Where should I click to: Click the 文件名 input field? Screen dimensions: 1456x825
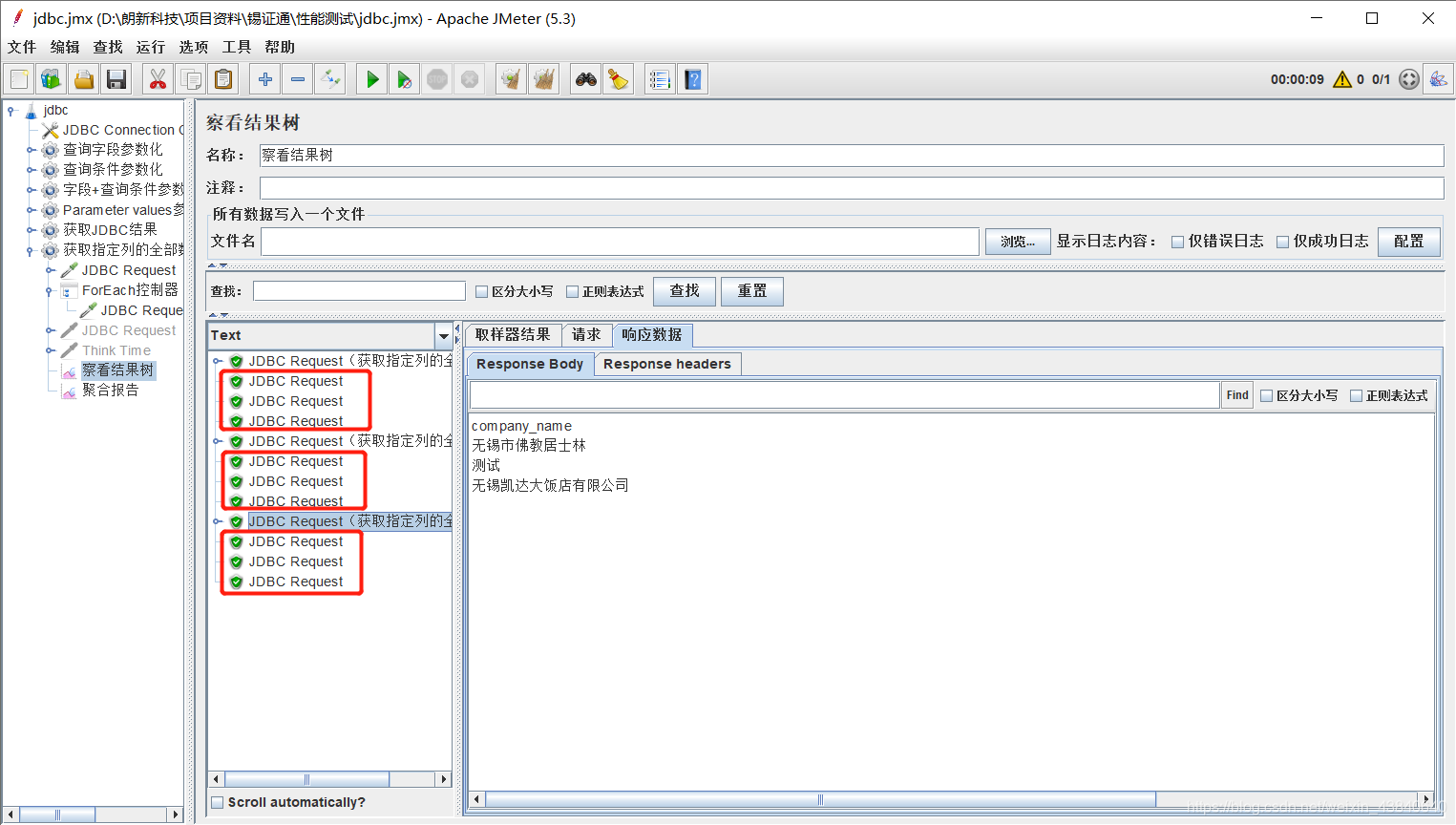click(x=621, y=242)
